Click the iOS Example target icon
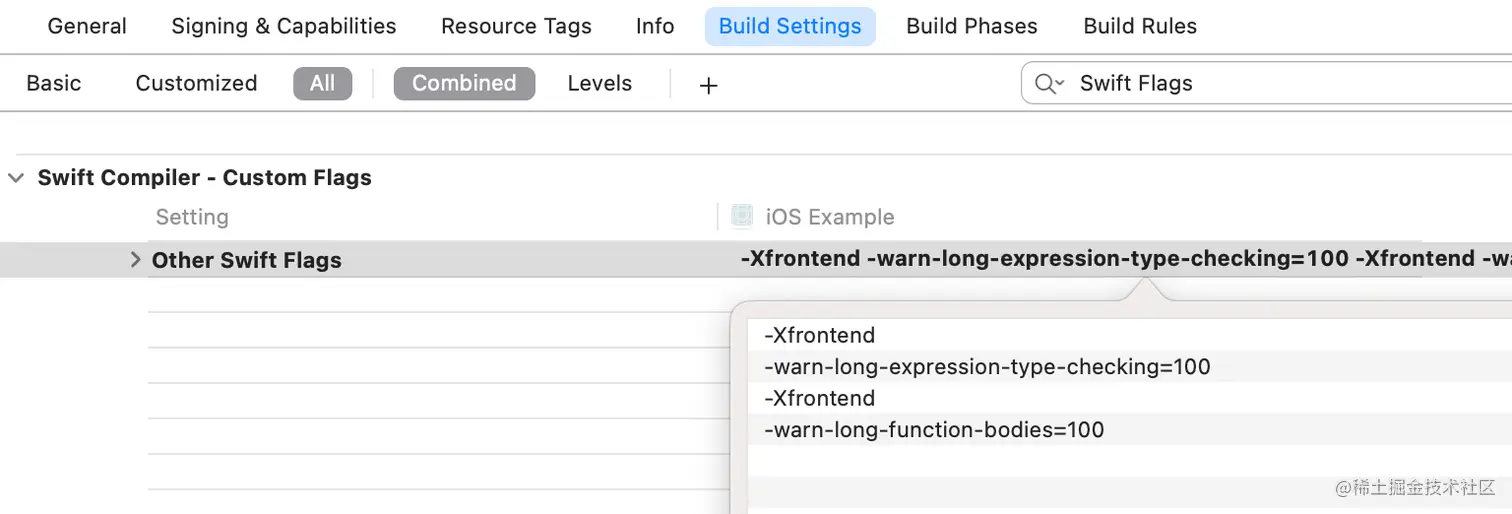Viewport: 1512px width, 514px height. [742, 216]
